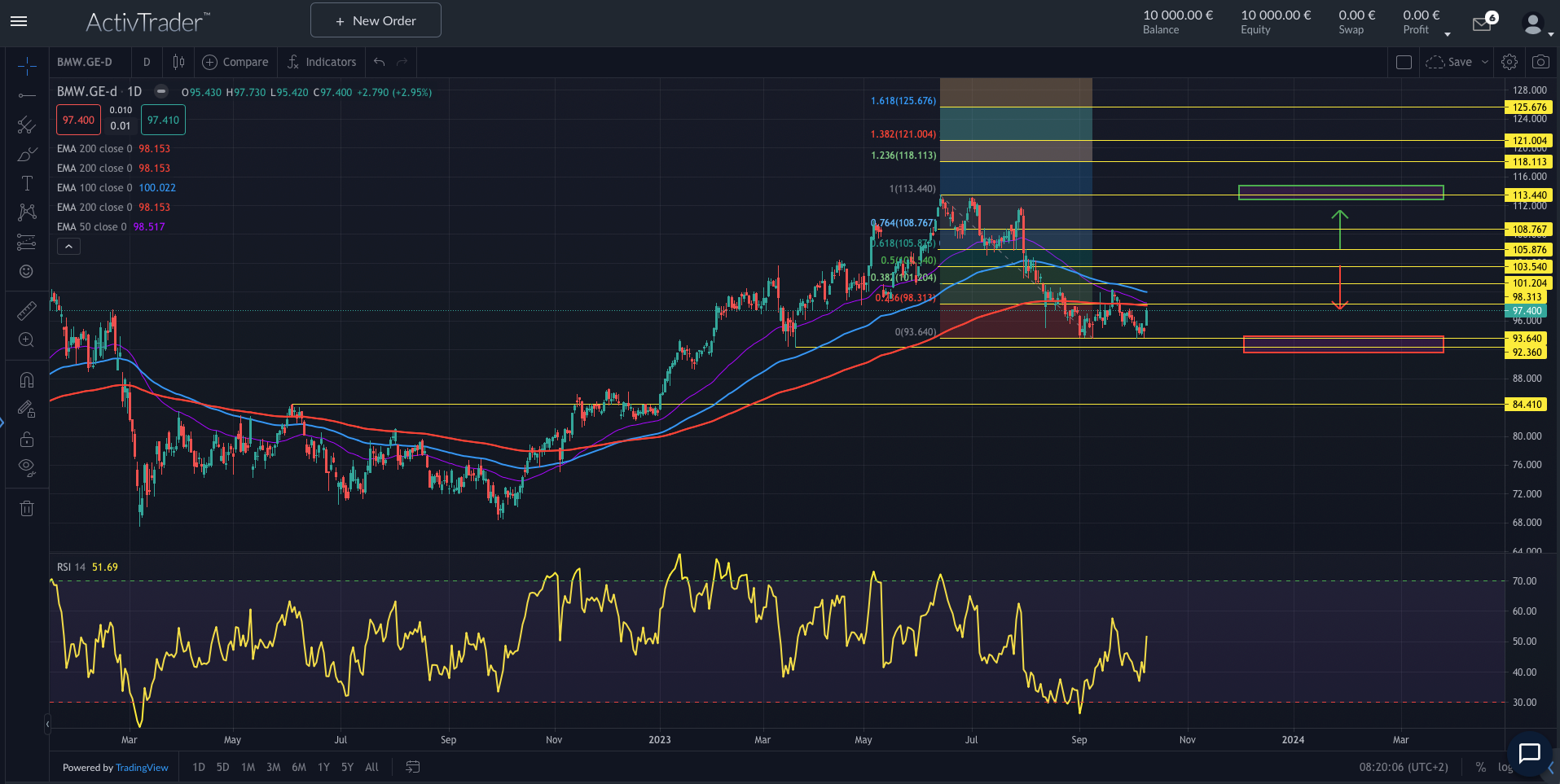Select the Text annotation tool
This screenshot has width=1560, height=784.
pyautogui.click(x=27, y=183)
